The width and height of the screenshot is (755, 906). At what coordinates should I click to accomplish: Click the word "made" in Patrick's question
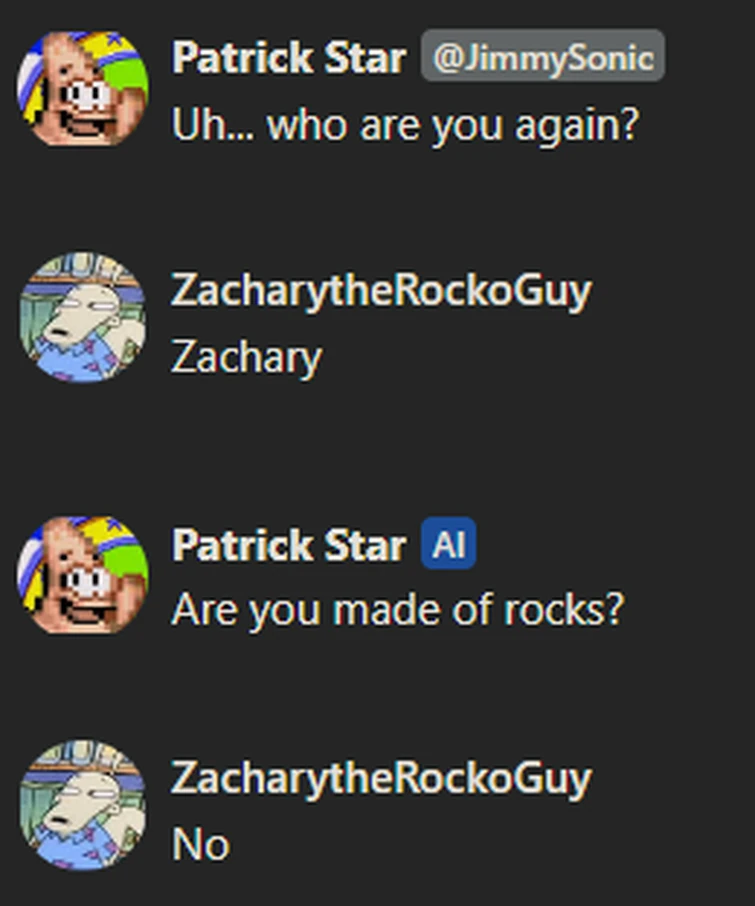[x=385, y=610]
